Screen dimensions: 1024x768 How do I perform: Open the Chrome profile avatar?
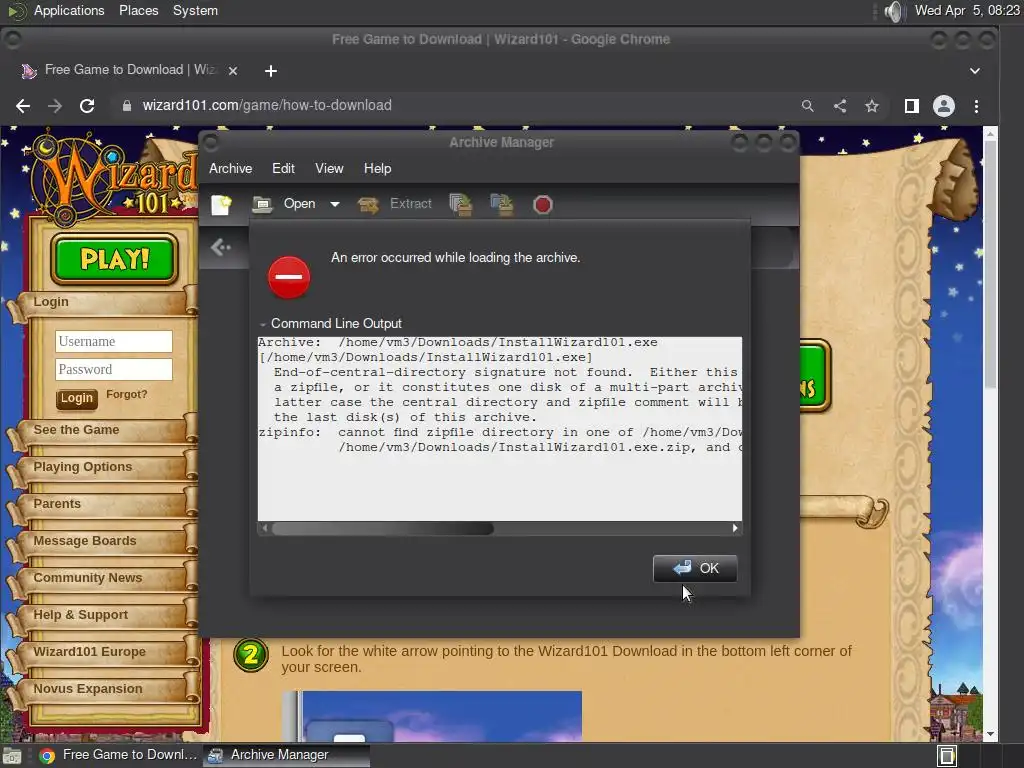coord(944,106)
